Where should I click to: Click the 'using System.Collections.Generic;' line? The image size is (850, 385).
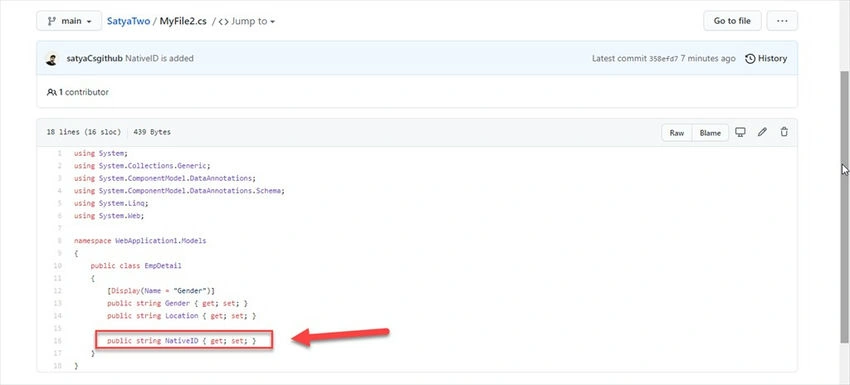pos(142,166)
